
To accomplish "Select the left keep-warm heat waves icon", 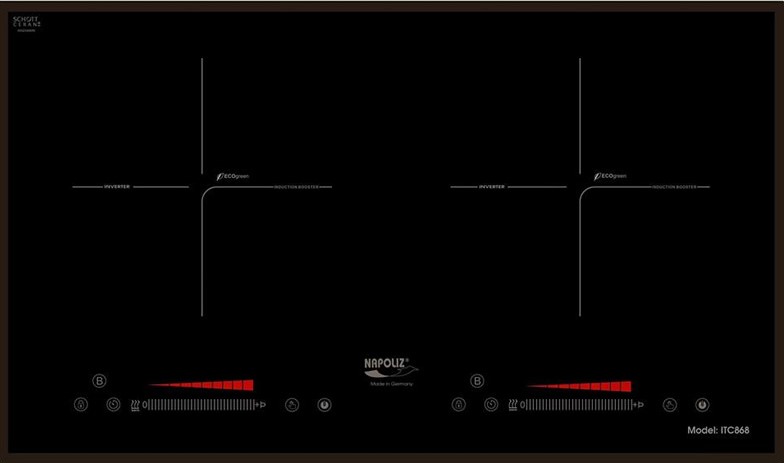I will (x=135, y=405).
